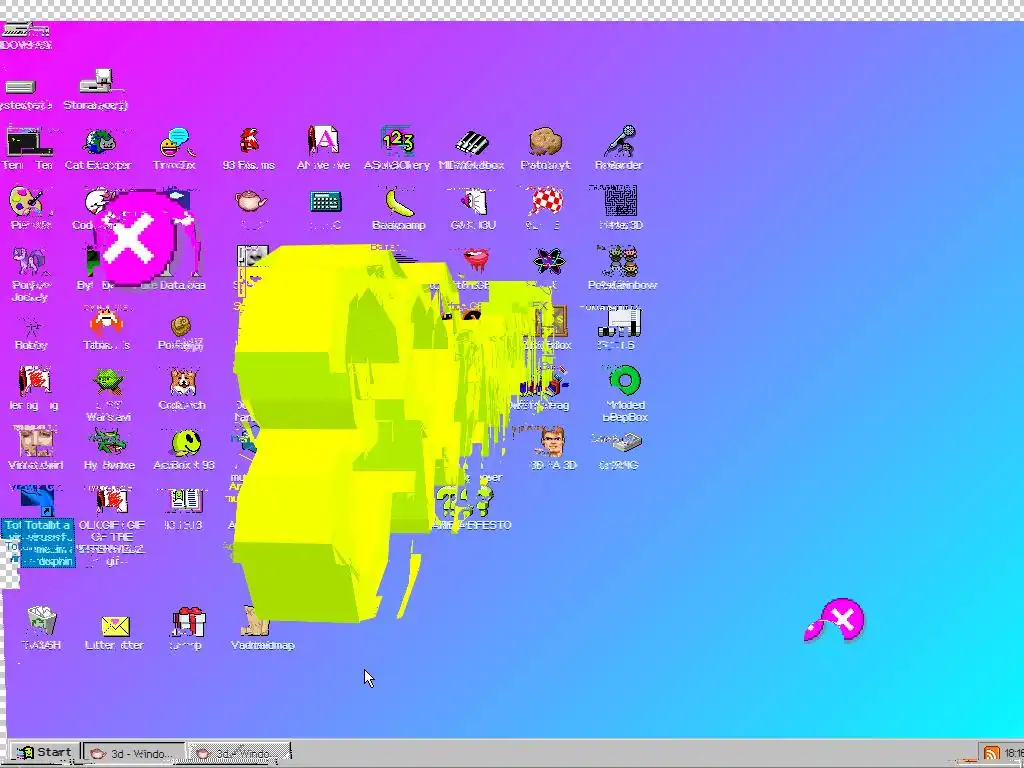Open the yellow love Letter envelope icon
Viewport: 1024px width, 768px height.
point(115,626)
